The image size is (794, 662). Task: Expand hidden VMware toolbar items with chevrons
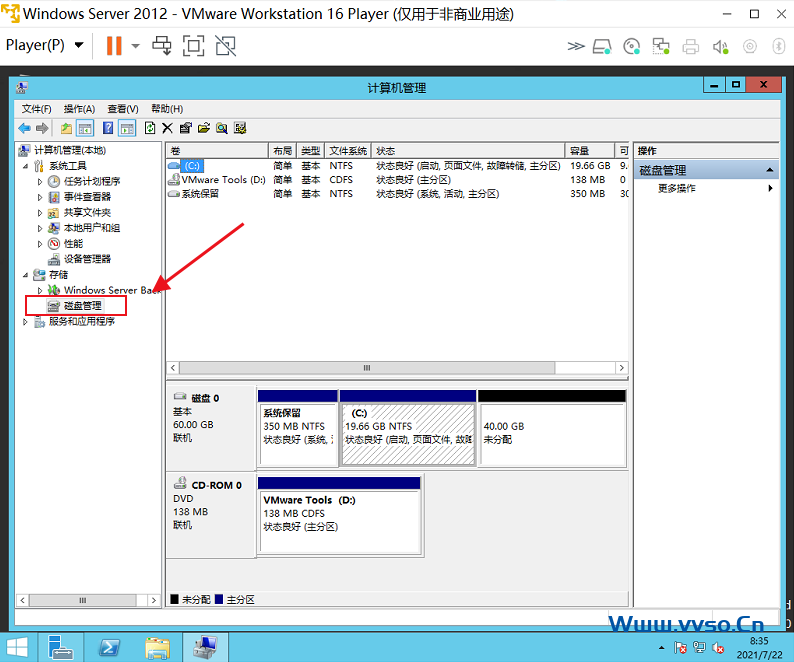point(575,47)
